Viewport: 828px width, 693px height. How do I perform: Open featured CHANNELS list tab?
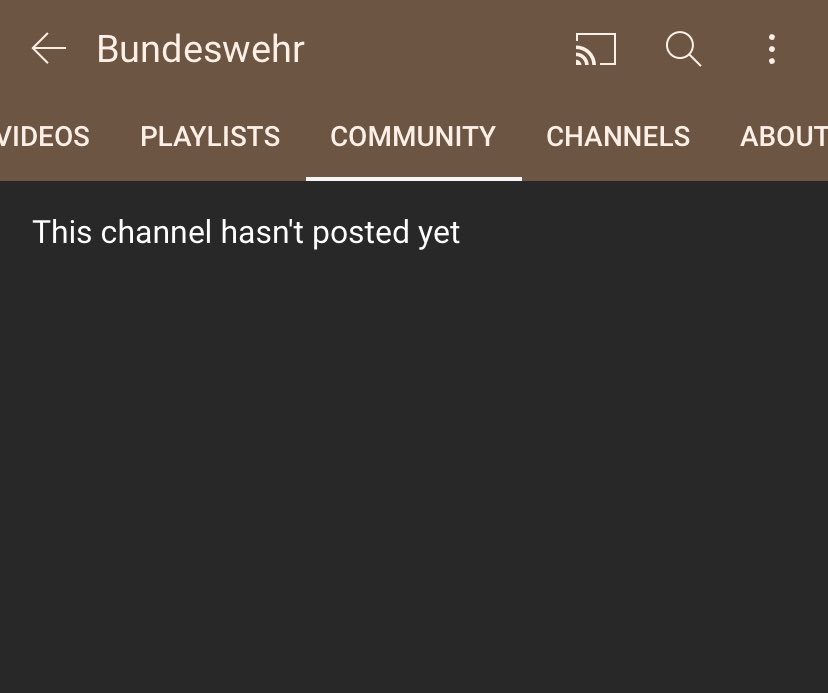point(618,136)
